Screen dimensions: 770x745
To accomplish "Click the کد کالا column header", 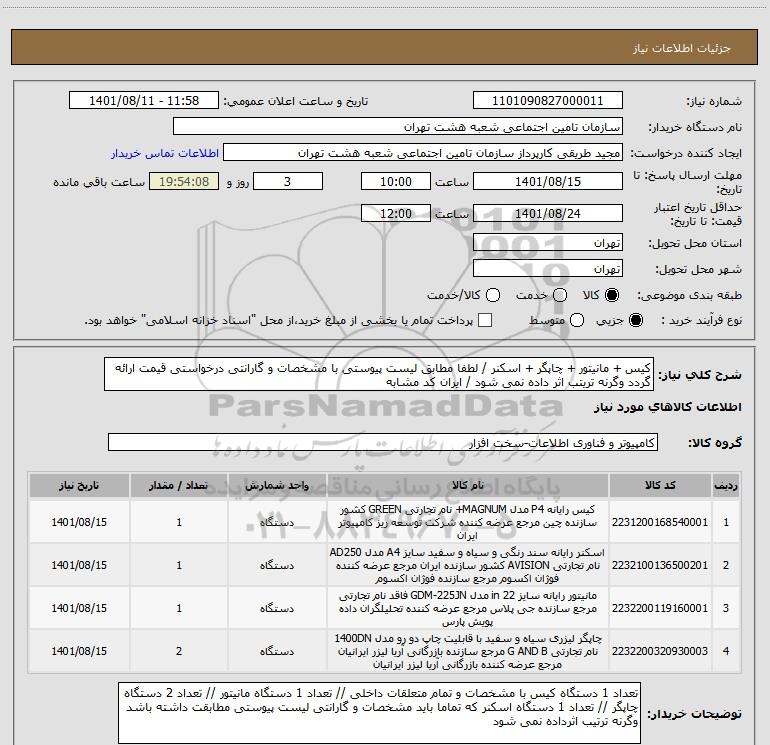I will tap(660, 486).
